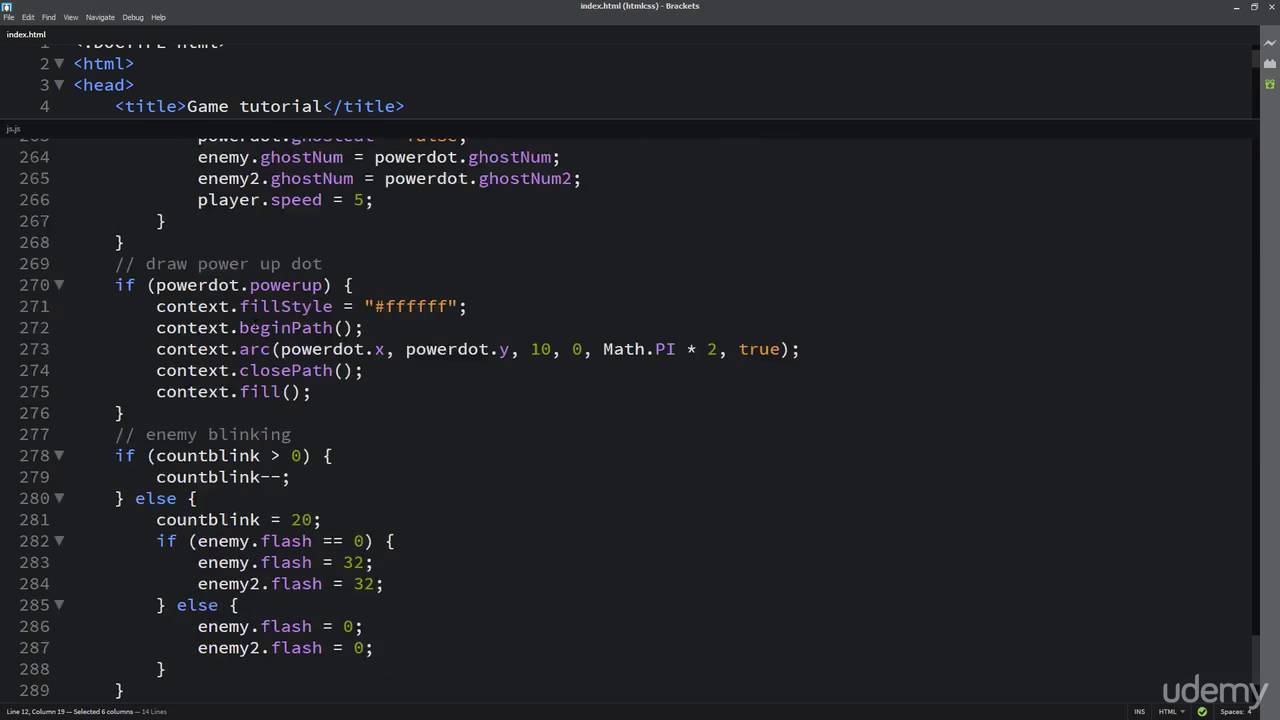Open the File menu
Screen dimensions: 1280x720
8,17
